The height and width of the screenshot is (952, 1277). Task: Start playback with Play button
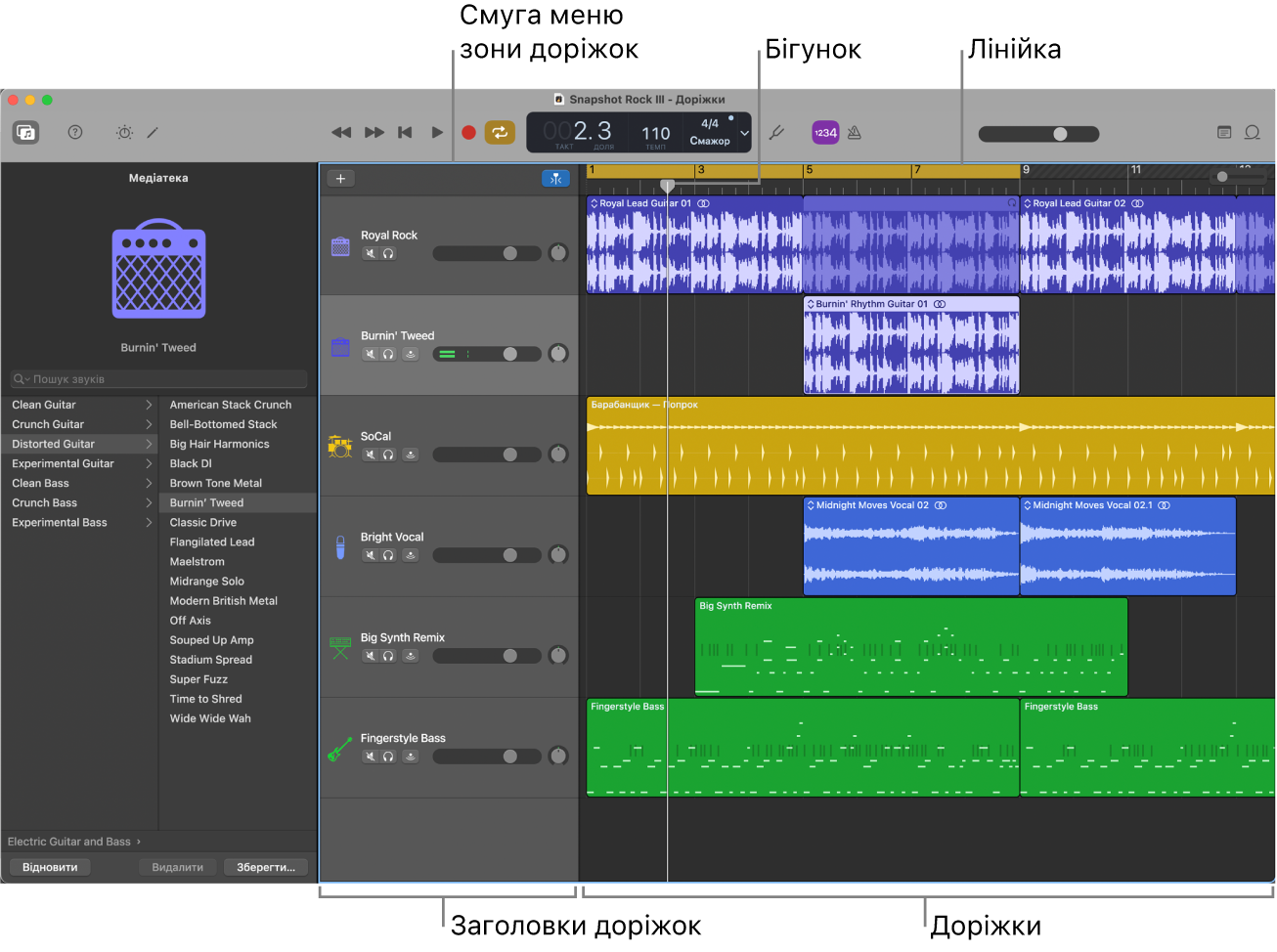pos(437,132)
